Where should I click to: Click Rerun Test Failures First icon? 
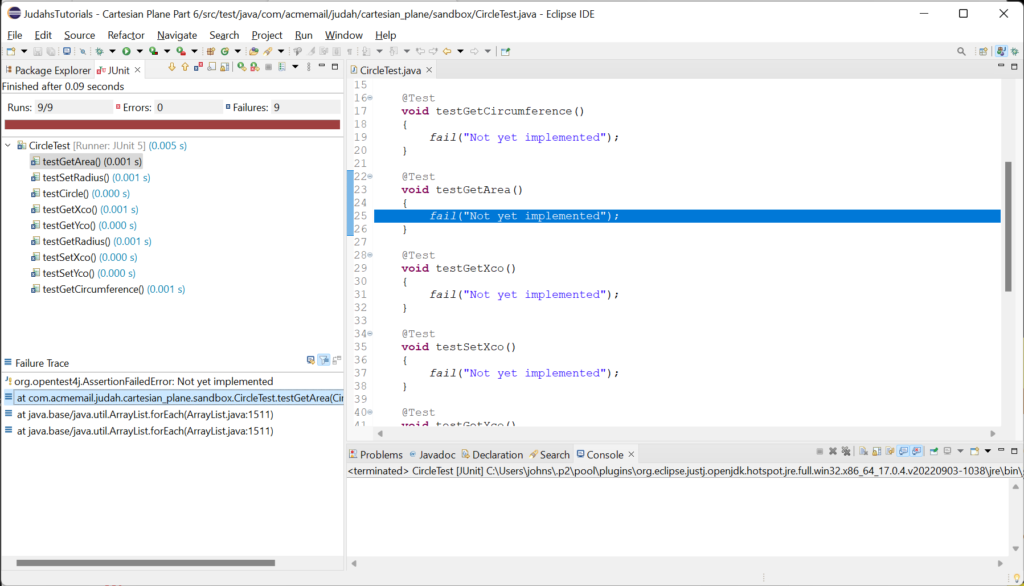[x=254, y=67]
